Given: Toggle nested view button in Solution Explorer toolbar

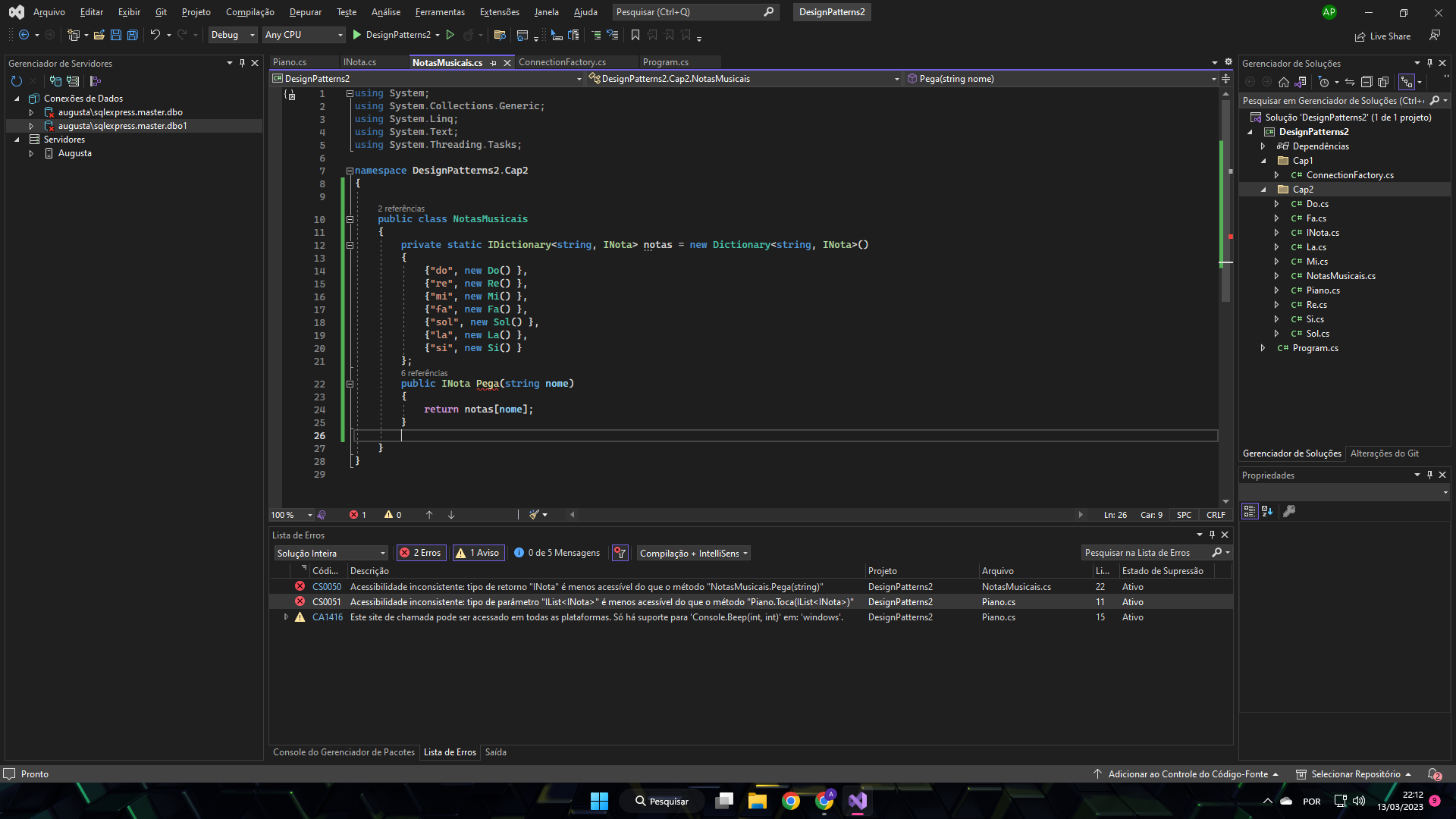Looking at the screenshot, I should pyautogui.click(x=1407, y=82).
